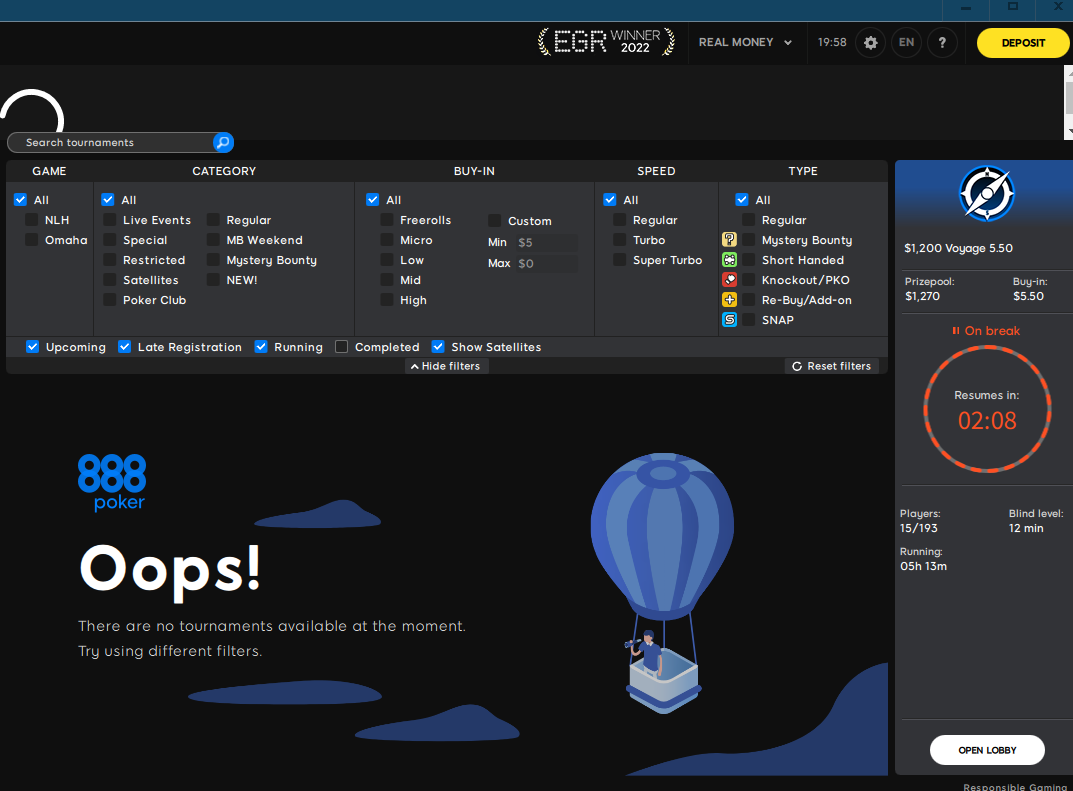Enable the Poker Club category filter
Image resolution: width=1073 pixels, height=791 pixels.
(109, 300)
